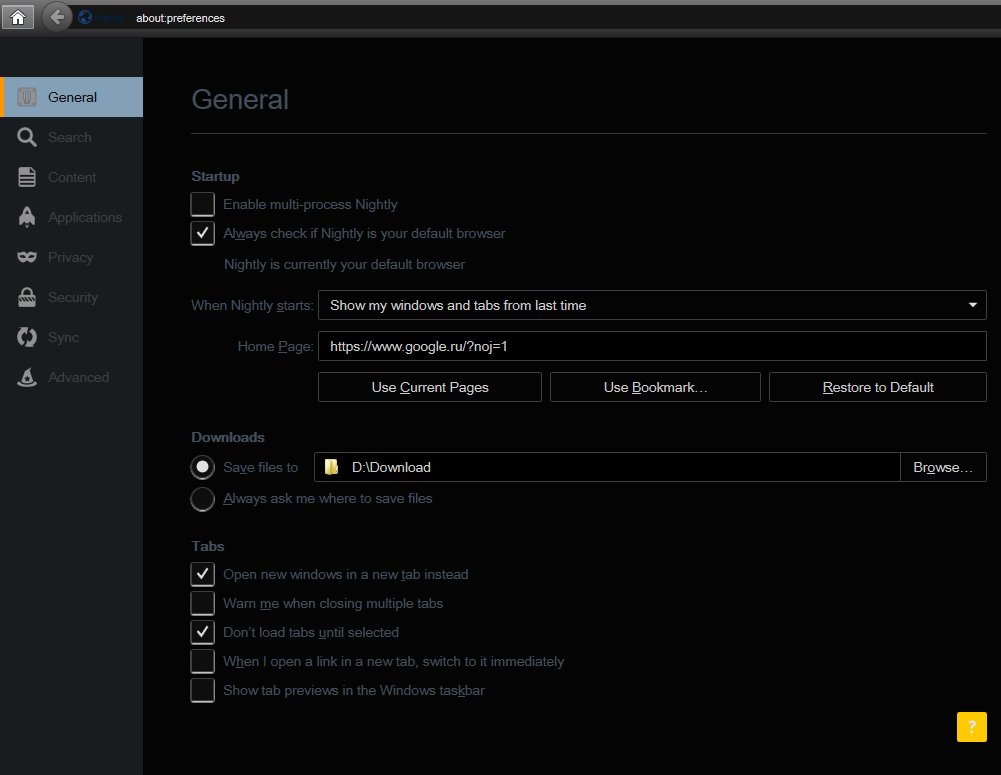The image size is (1001, 775).
Task: Click Browse… to choose download folder
Action: coord(943,467)
